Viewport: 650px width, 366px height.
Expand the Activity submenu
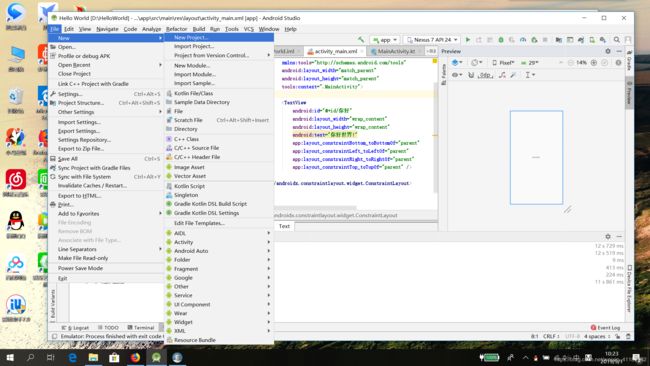219,242
